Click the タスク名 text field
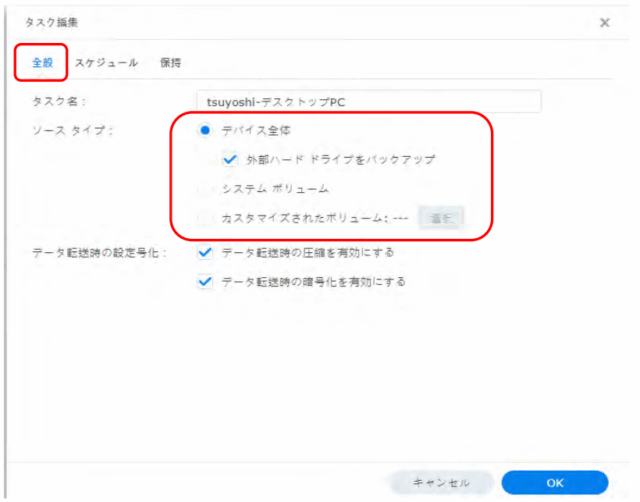Image resolution: width=640 pixels, height=502 pixels. pos(367,102)
